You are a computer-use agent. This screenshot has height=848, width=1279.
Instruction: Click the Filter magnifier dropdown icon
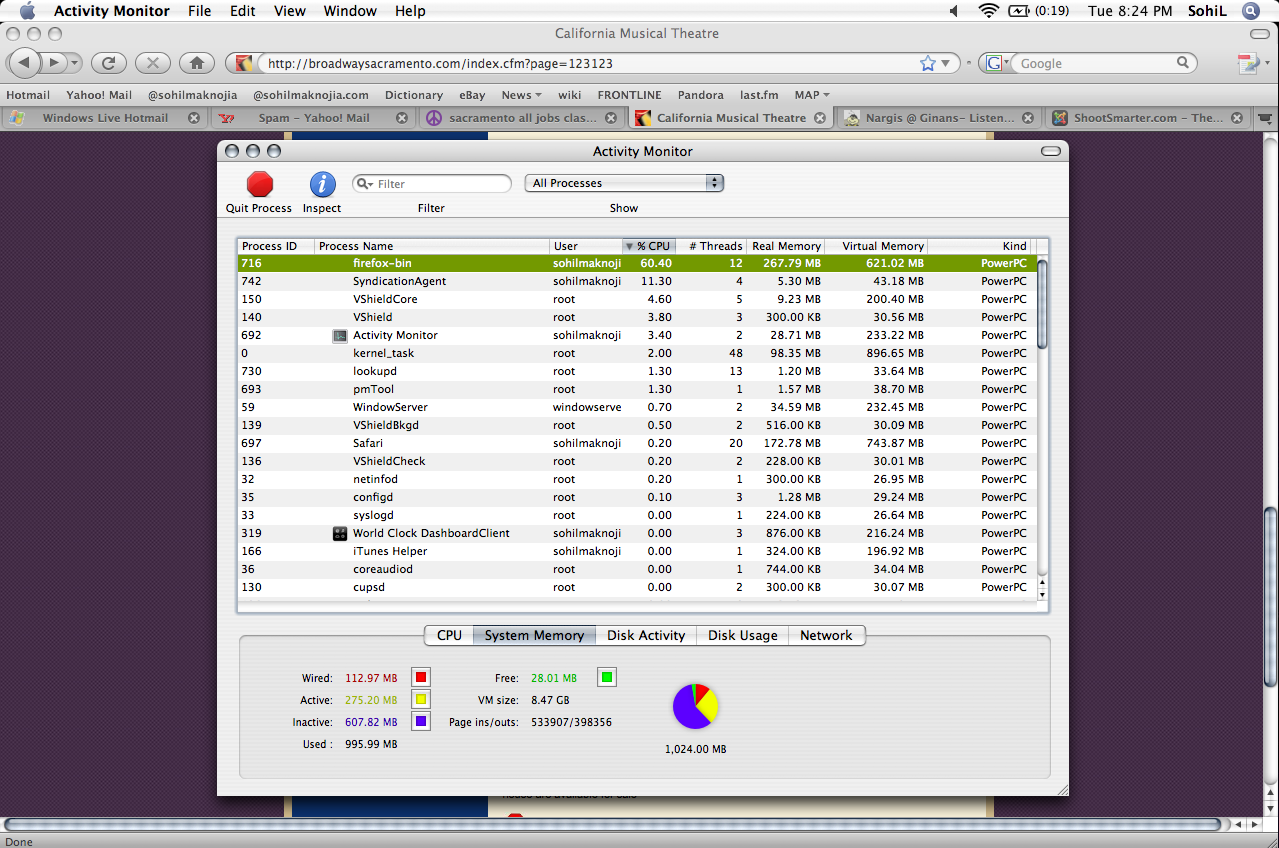(x=366, y=184)
